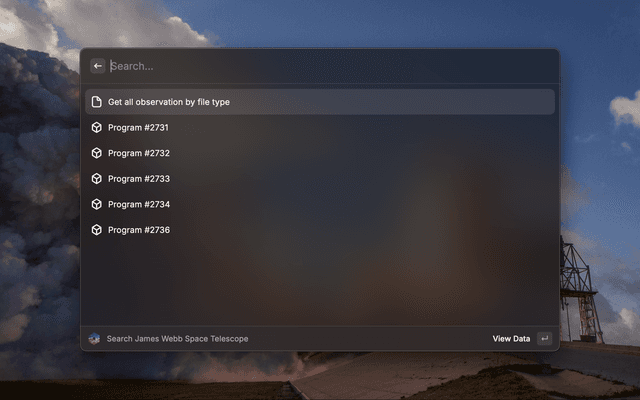Click the Enter key icon beside View Data
Image resolution: width=640 pixels, height=400 pixels.
click(544, 339)
